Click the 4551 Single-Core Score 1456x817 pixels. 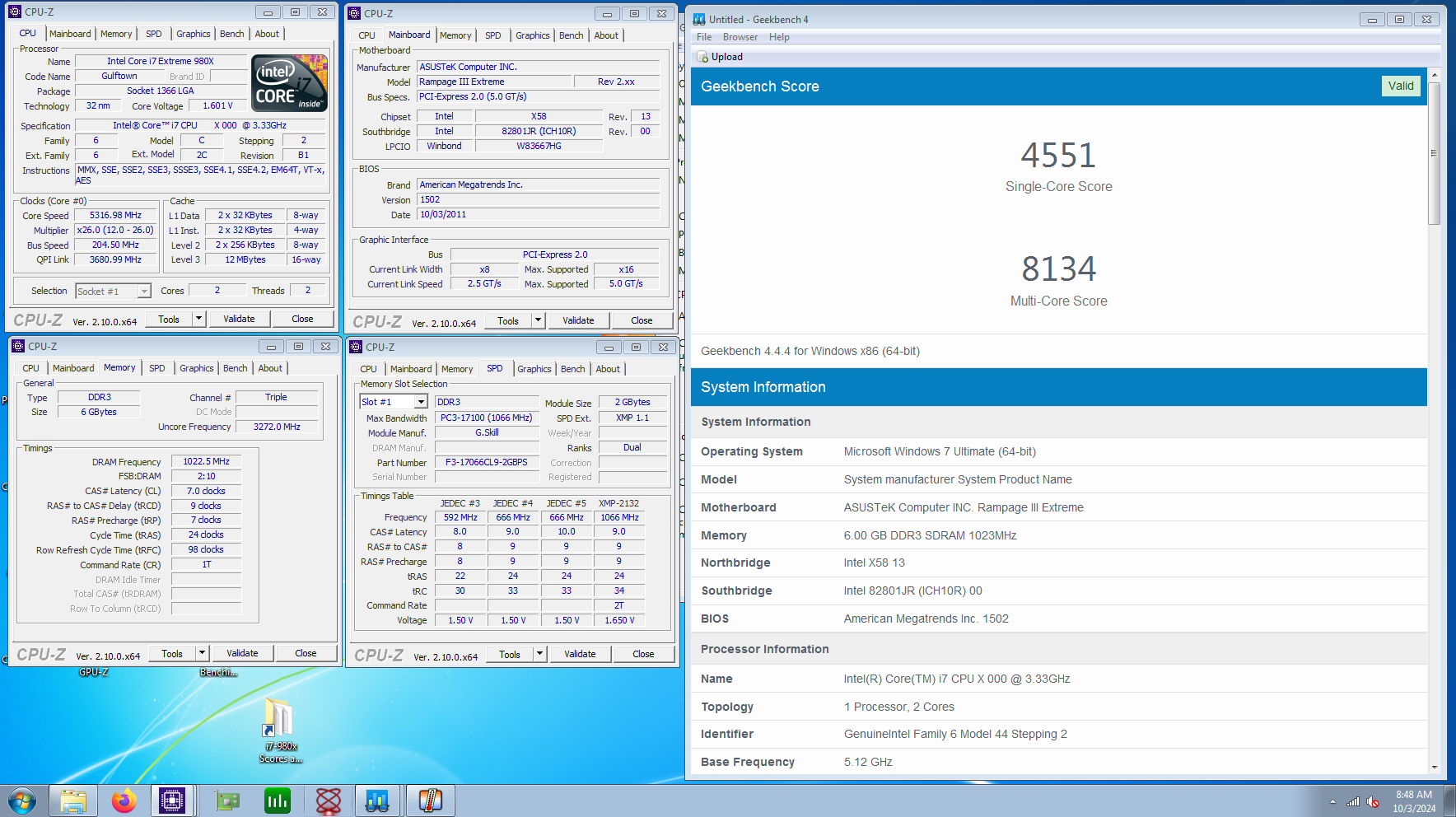tap(1058, 155)
